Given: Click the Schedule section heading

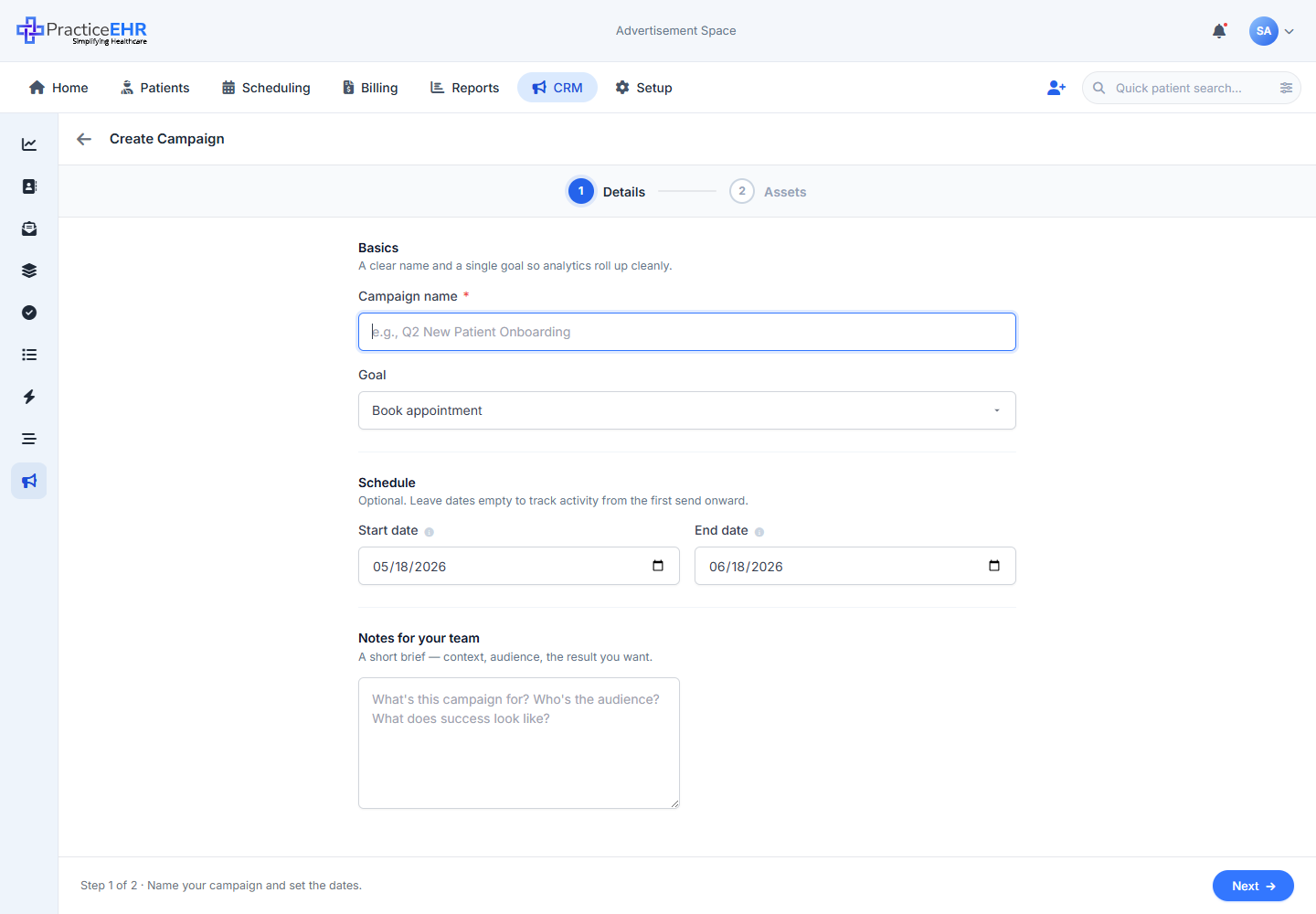Looking at the screenshot, I should pos(387,483).
